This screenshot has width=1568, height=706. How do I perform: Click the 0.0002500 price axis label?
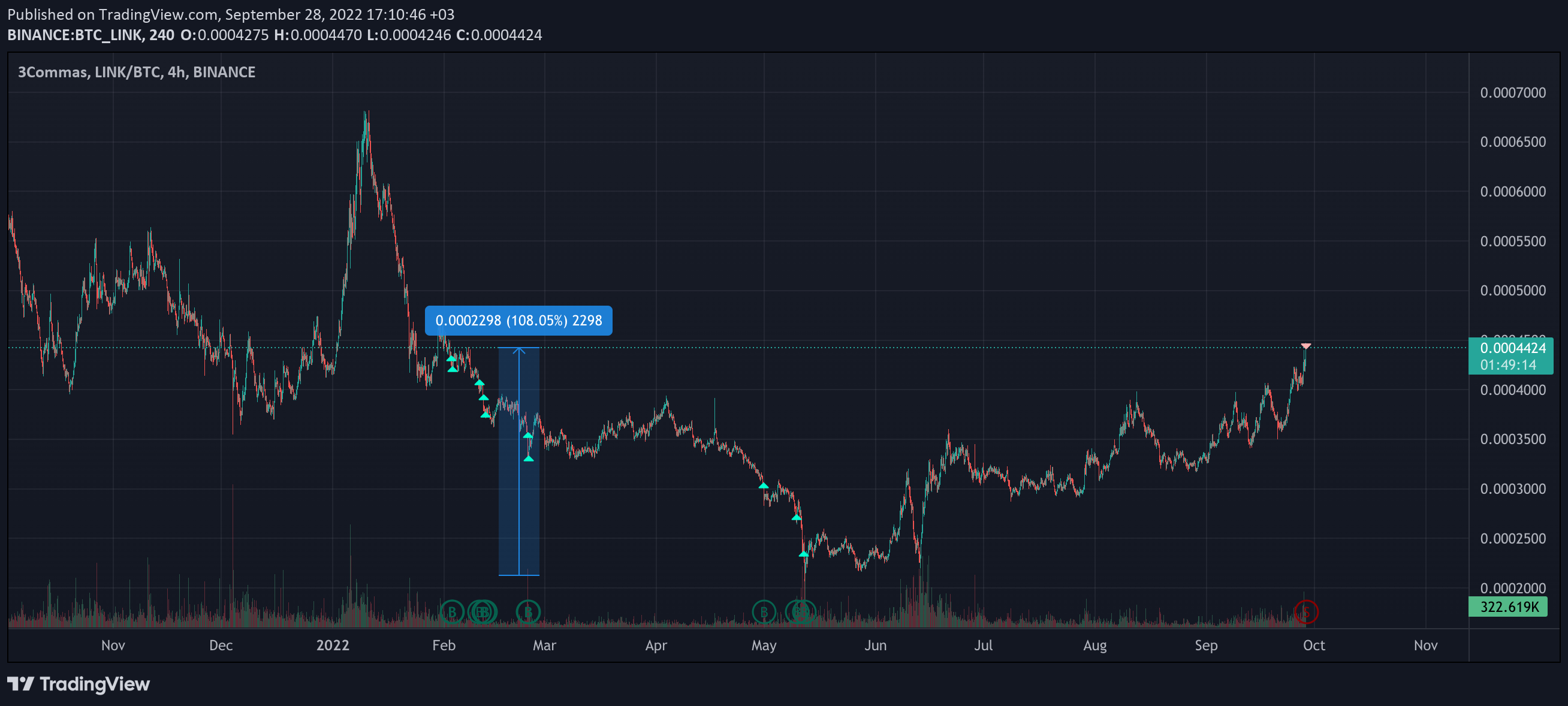click(x=1513, y=539)
